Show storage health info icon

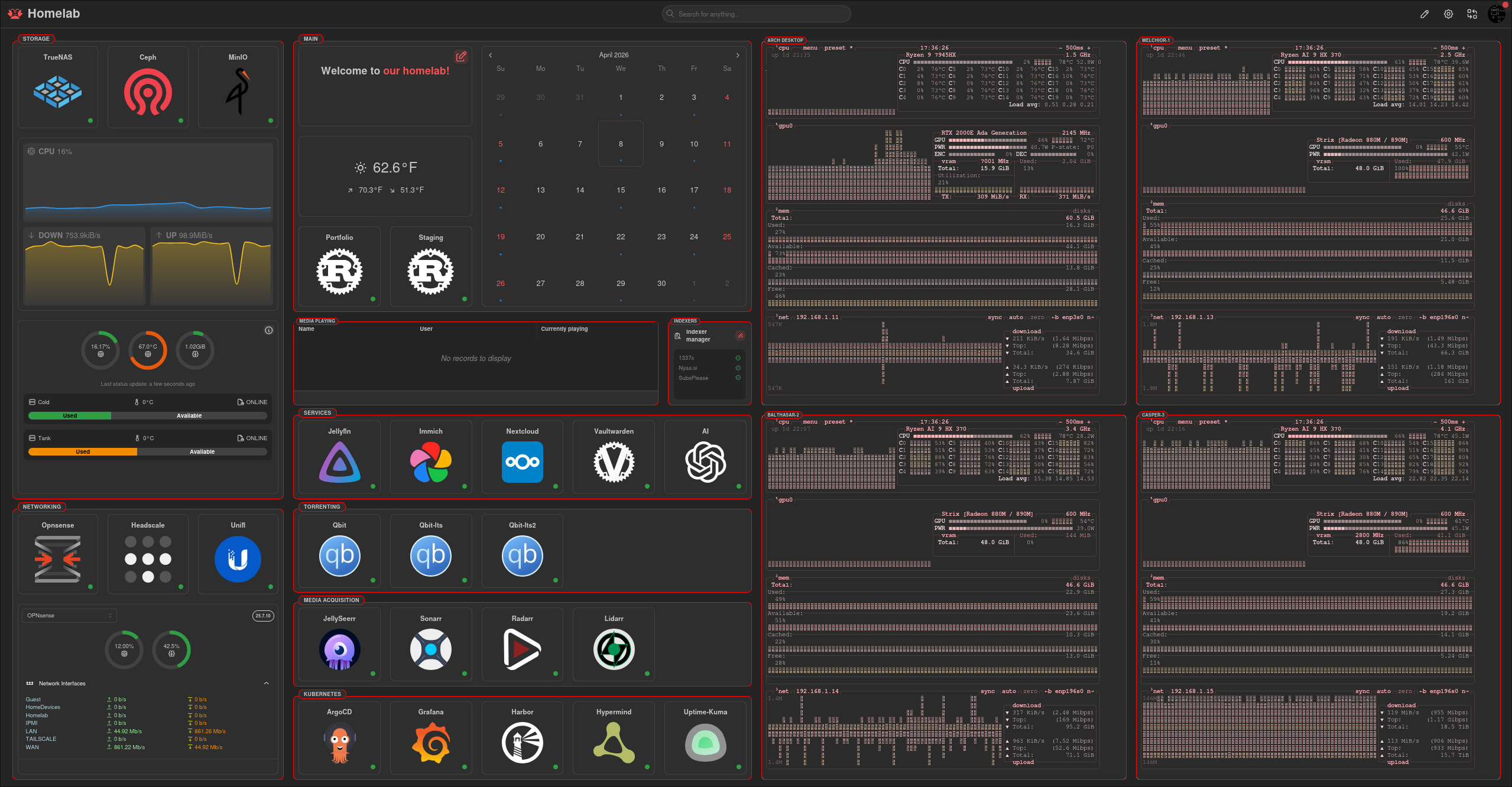pos(269,330)
